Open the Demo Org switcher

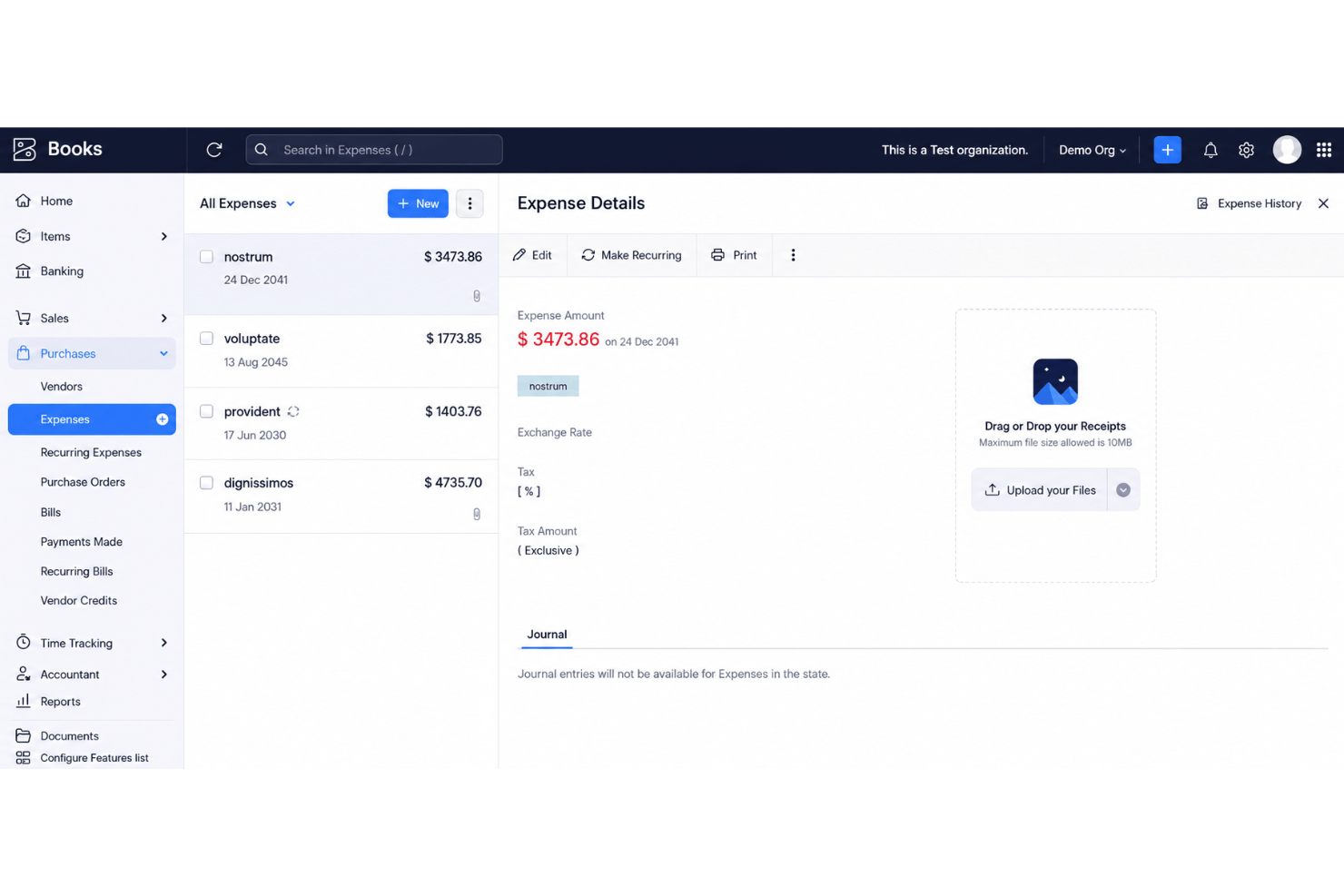click(1092, 150)
